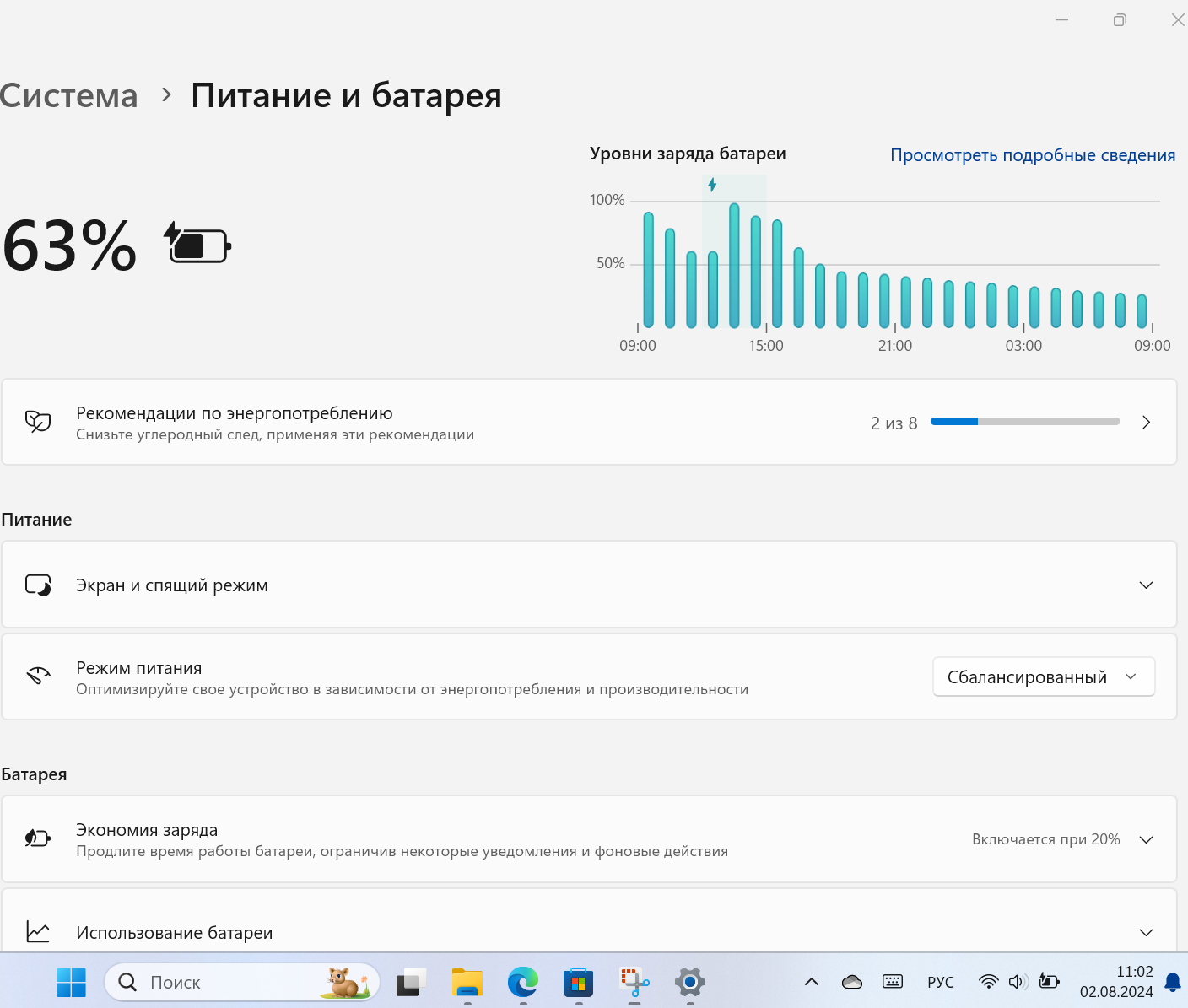Click the Экран и спящий режим icon
The height and width of the screenshot is (1008, 1188).
tap(38, 585)
